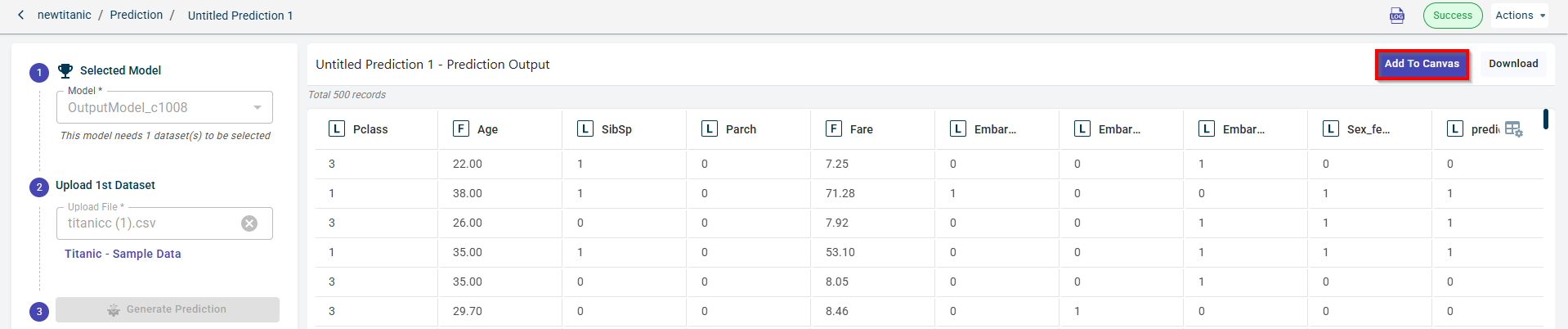
Task: Navigate to Prediction breadcrumb
Action: click(x=137, y=16)
